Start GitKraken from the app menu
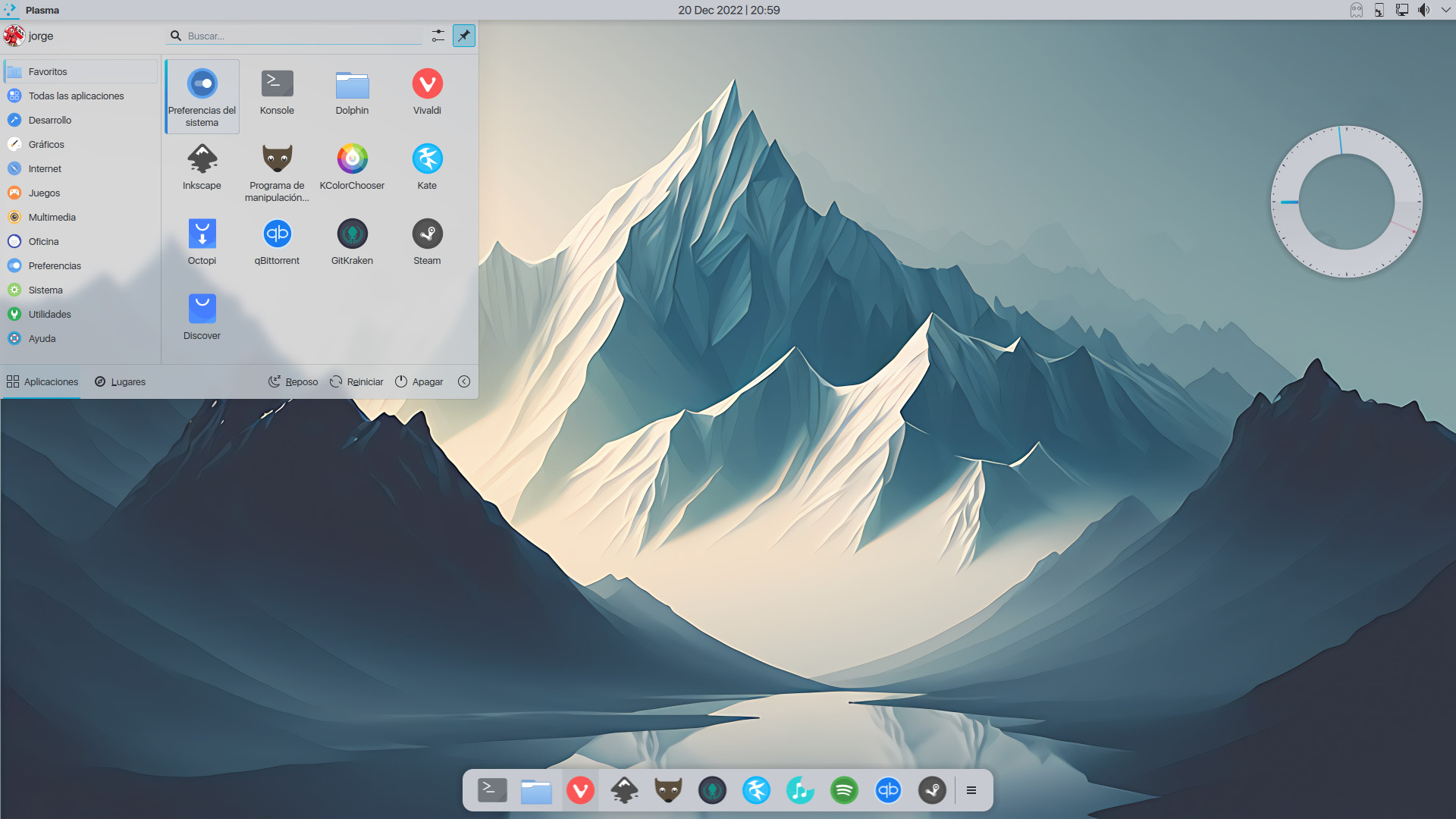1456x819 pixels. (352, 239)
